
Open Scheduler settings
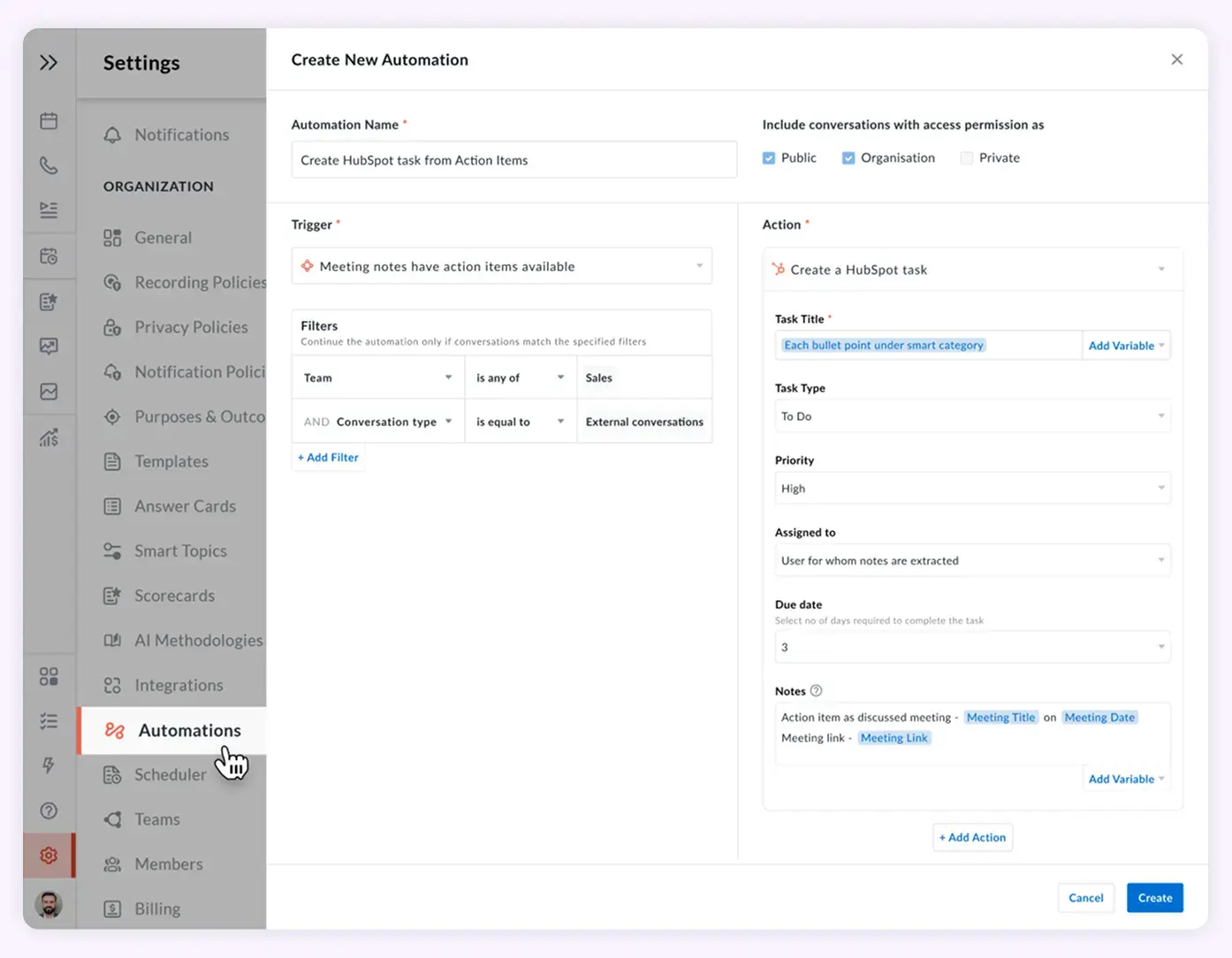point(156,775)
